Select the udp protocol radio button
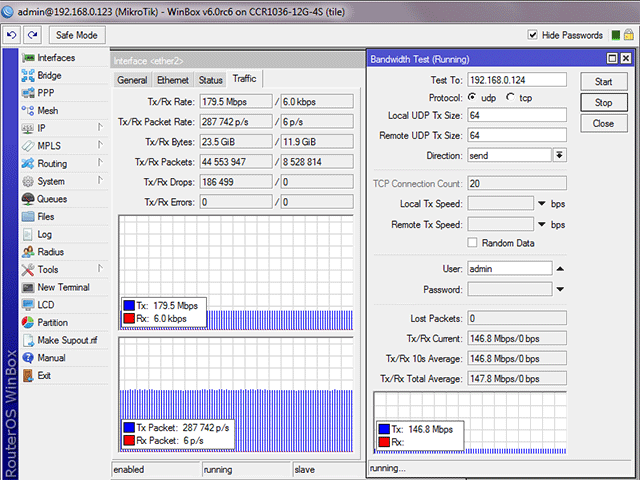 (472, 98)
